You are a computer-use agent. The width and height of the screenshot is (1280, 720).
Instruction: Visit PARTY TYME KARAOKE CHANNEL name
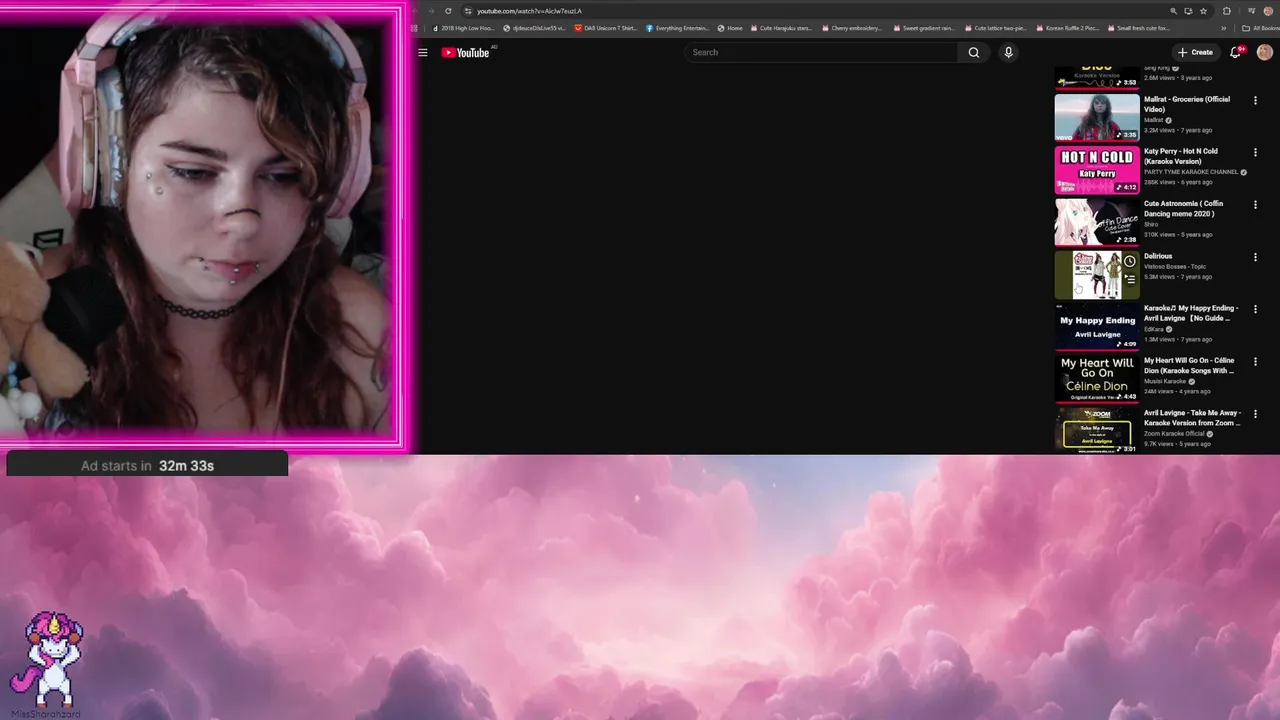[1191, 172]
